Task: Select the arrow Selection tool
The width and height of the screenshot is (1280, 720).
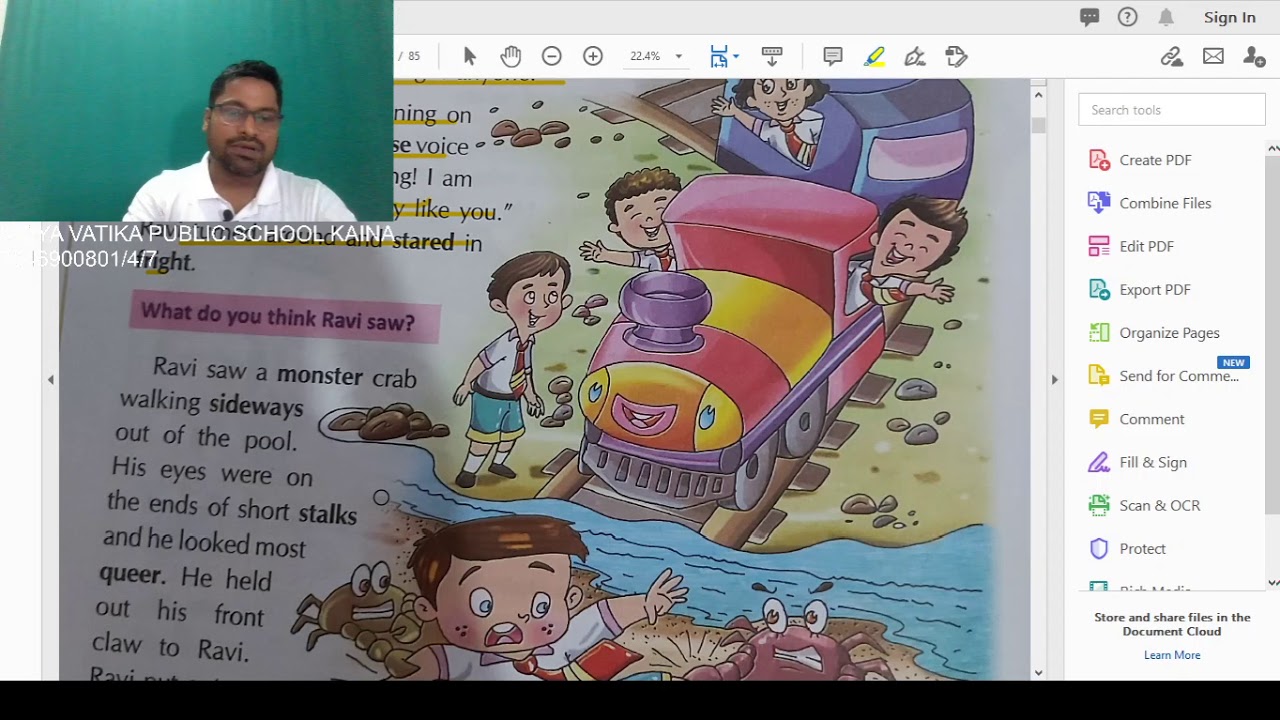Action: pyautogui.click(x=470, y=57)
